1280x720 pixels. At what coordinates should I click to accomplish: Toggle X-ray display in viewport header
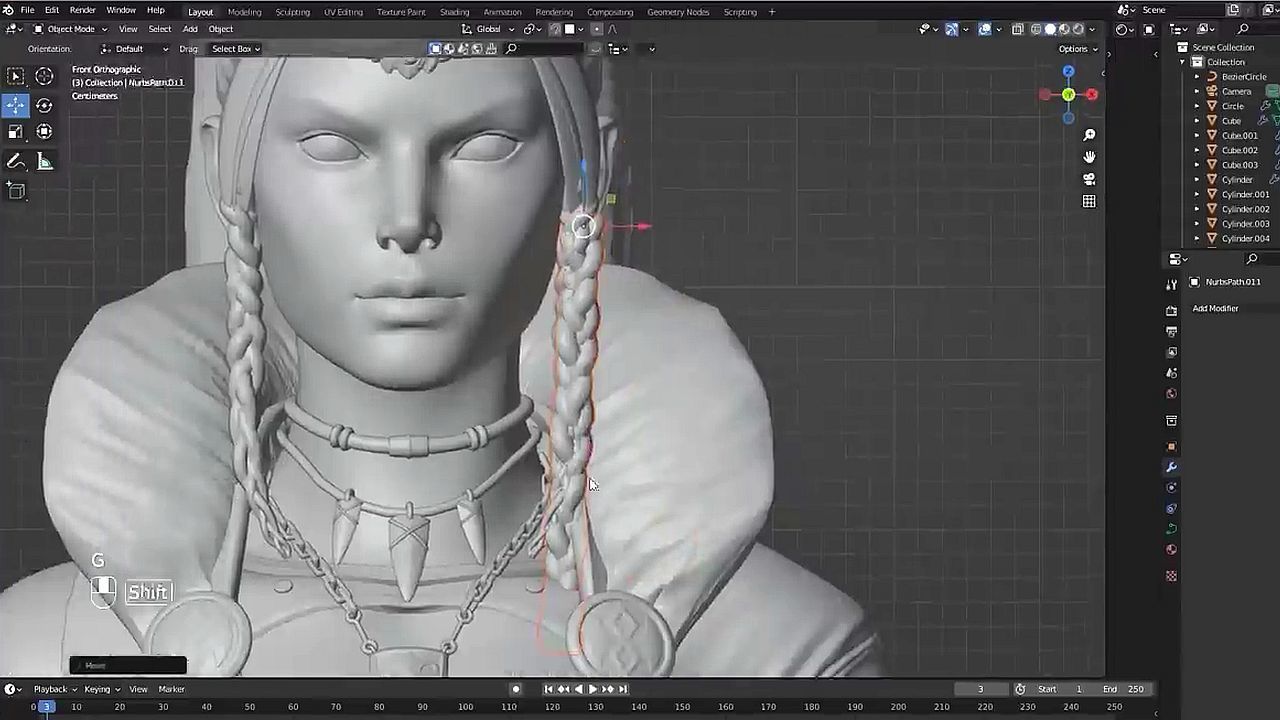[x=1018, y=29]
